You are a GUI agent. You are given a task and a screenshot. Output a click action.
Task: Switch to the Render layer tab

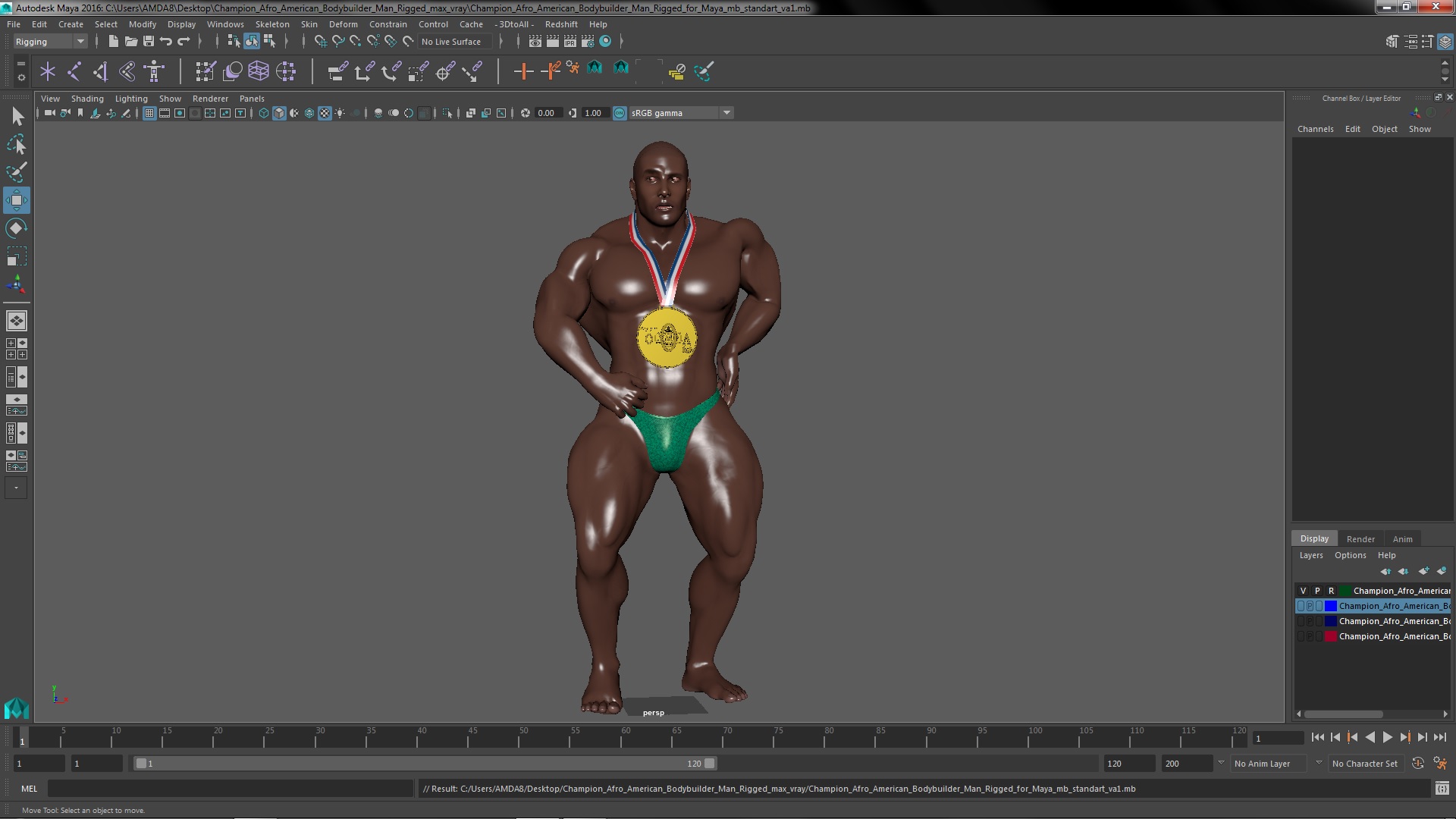[1360, 539]
